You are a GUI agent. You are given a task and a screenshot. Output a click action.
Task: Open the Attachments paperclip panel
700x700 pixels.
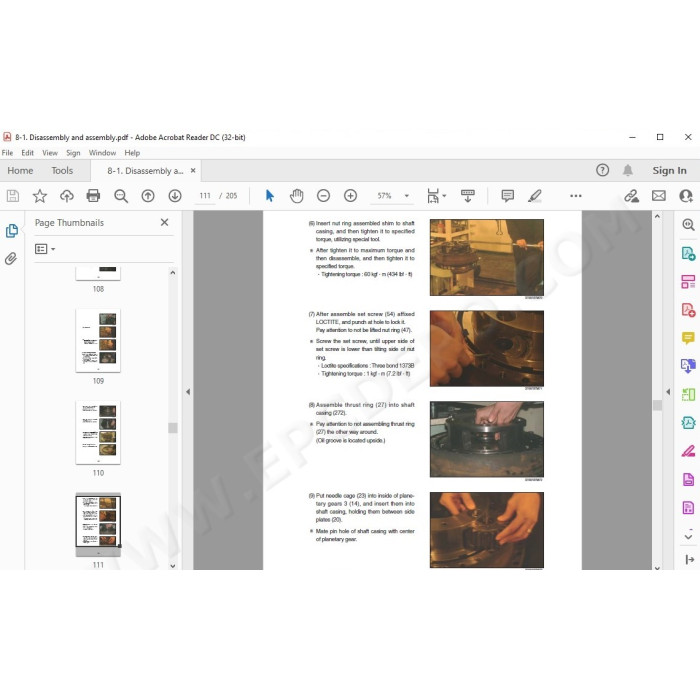coord(11,258)
